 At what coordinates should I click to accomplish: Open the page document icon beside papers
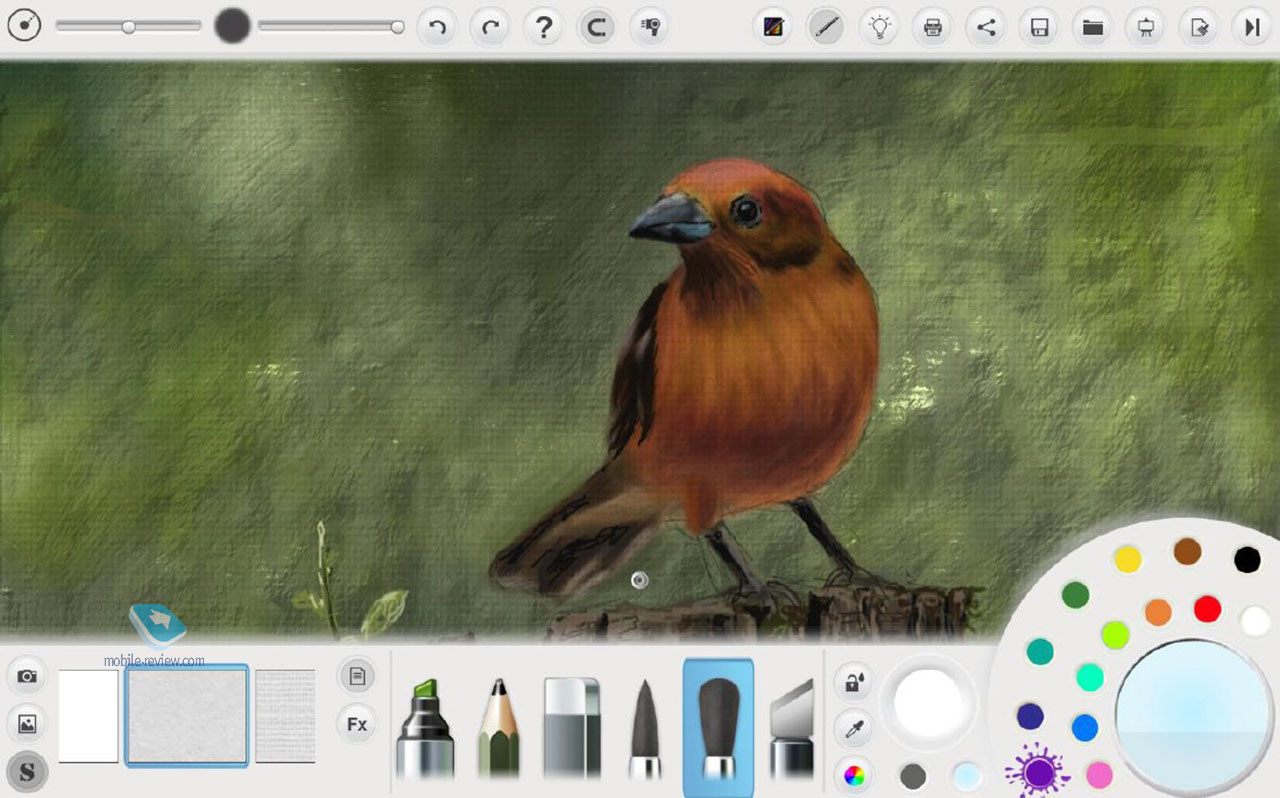tap(357, 676)
